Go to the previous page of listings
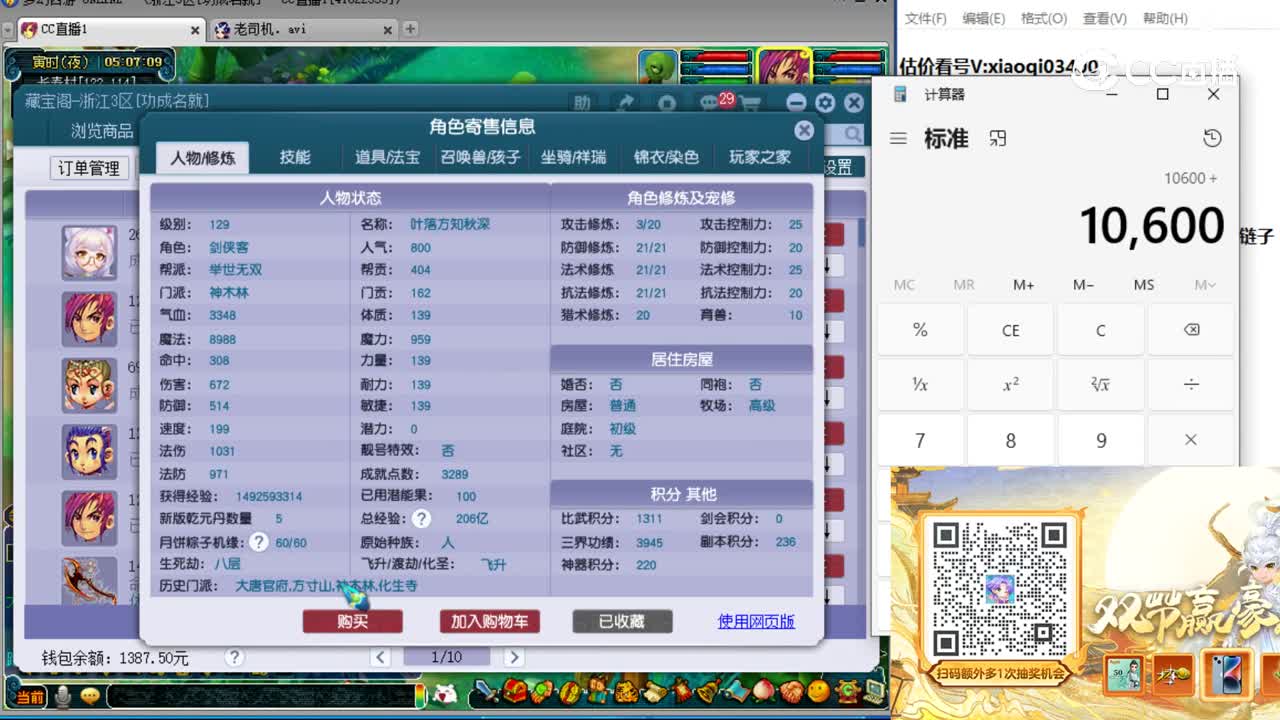Screen dimensions: 1280x720 point(380,657)
